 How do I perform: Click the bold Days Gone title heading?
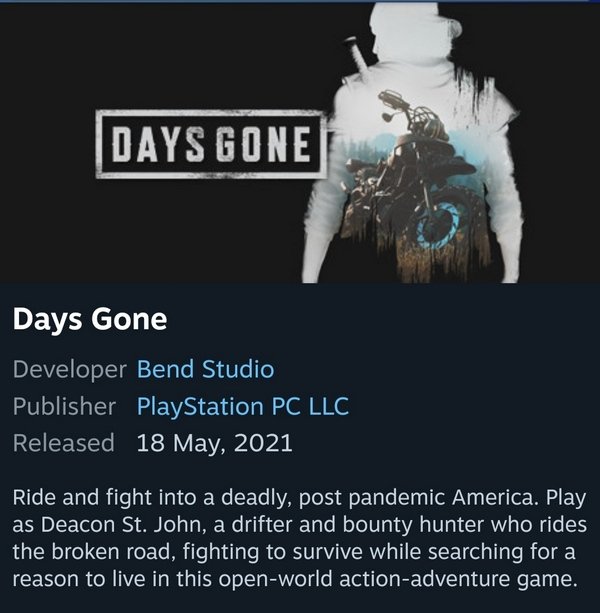click(90, 320)
